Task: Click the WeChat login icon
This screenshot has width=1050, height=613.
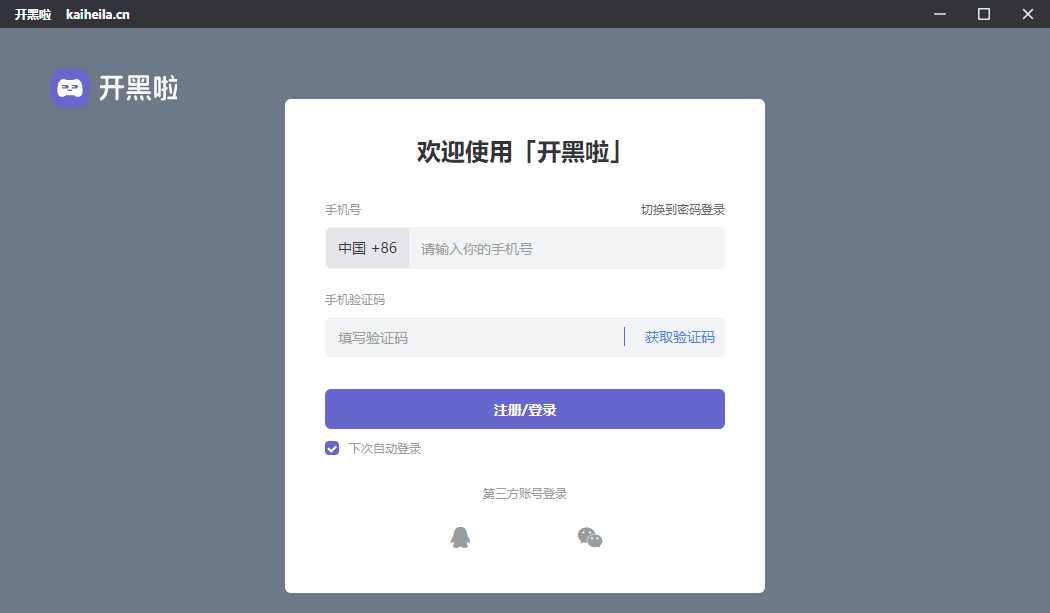Action: pyautogui.click(x=590, y=538)
